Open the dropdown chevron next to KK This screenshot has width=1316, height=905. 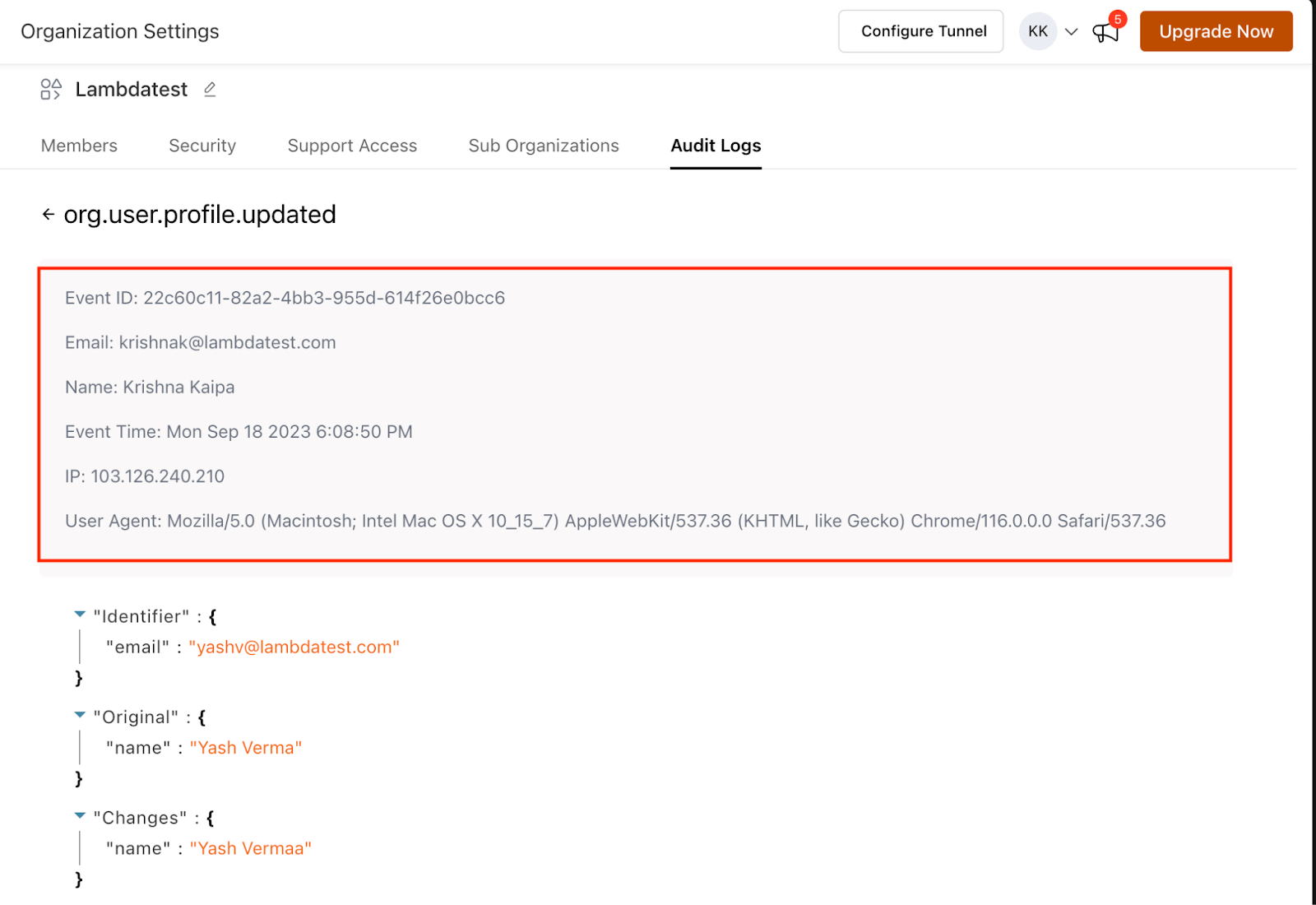click(x=1071, y=32)
